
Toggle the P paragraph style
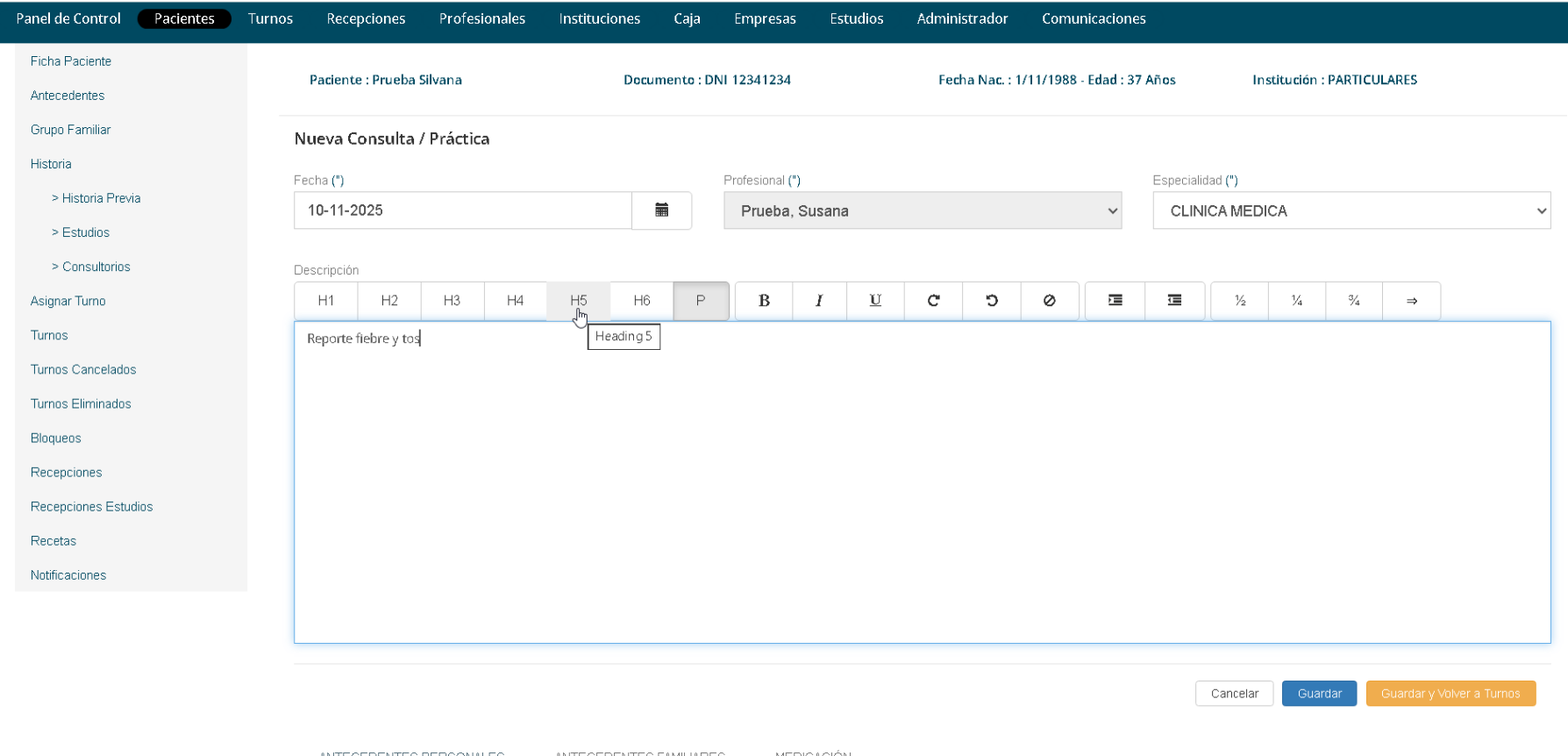pyautogui.click(x=701, y=301)
